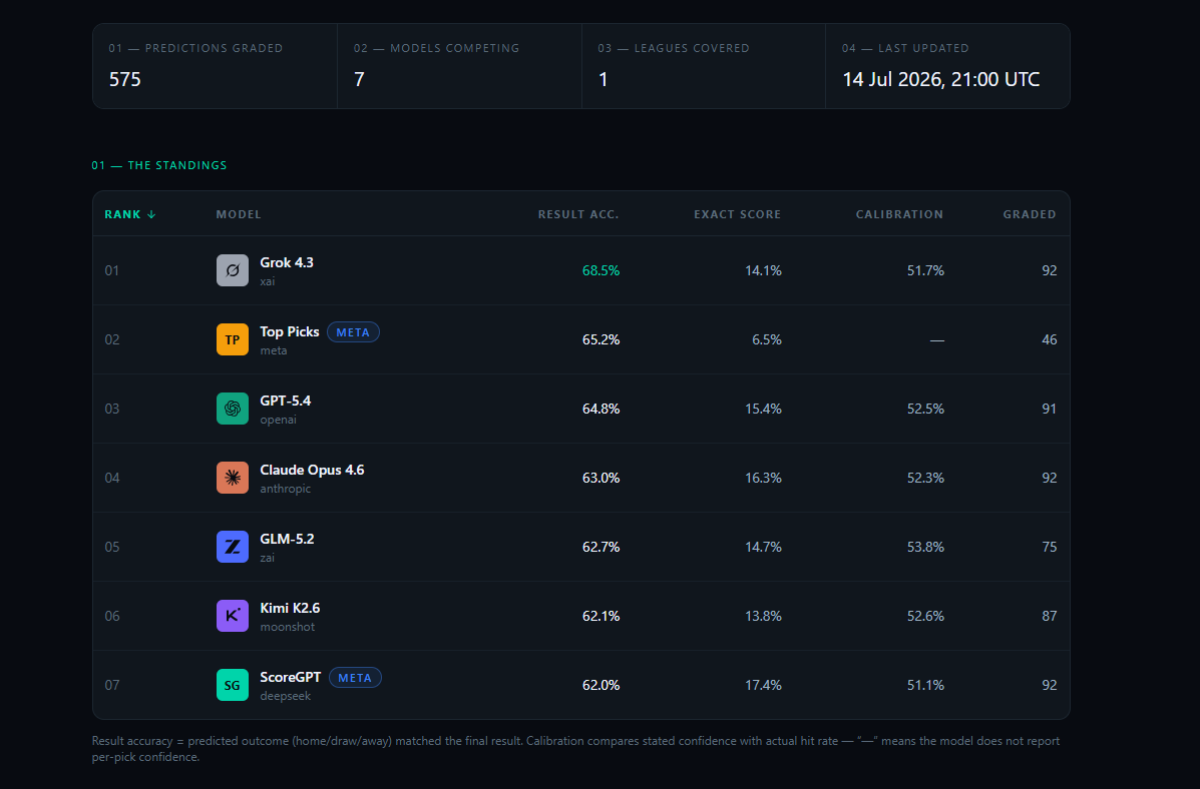
Task: Click the Last Updated date value
Action: coord(941,79)
